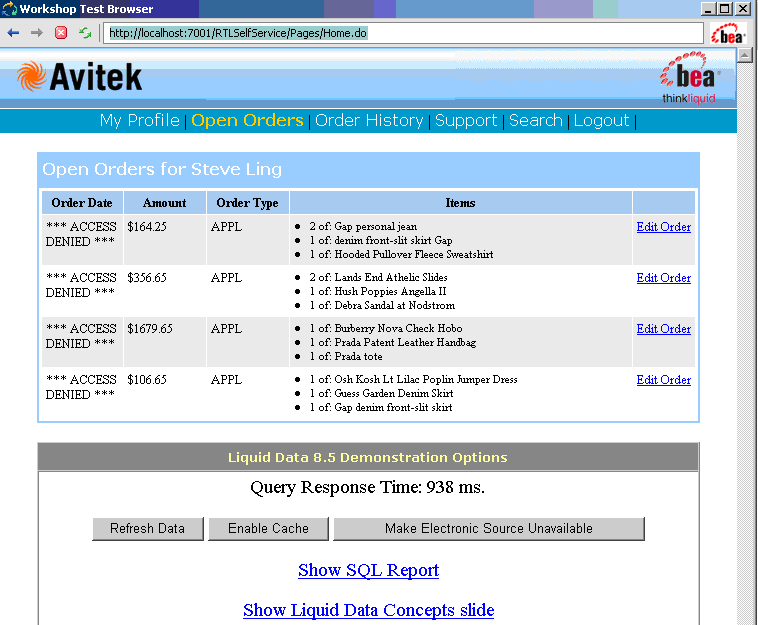The image size is (758, 625).
Task: Click the Items column header
Action: [x=461, y=203]
